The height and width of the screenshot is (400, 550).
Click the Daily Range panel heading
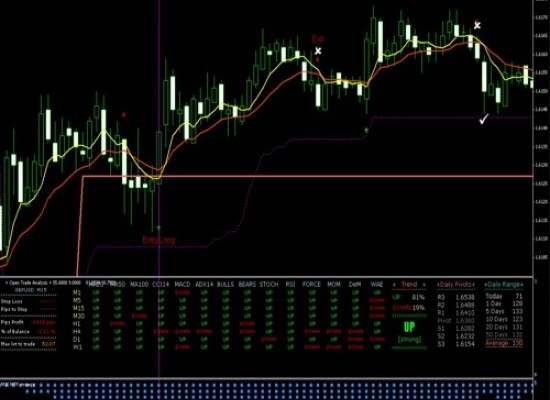(x=504, y=284)
